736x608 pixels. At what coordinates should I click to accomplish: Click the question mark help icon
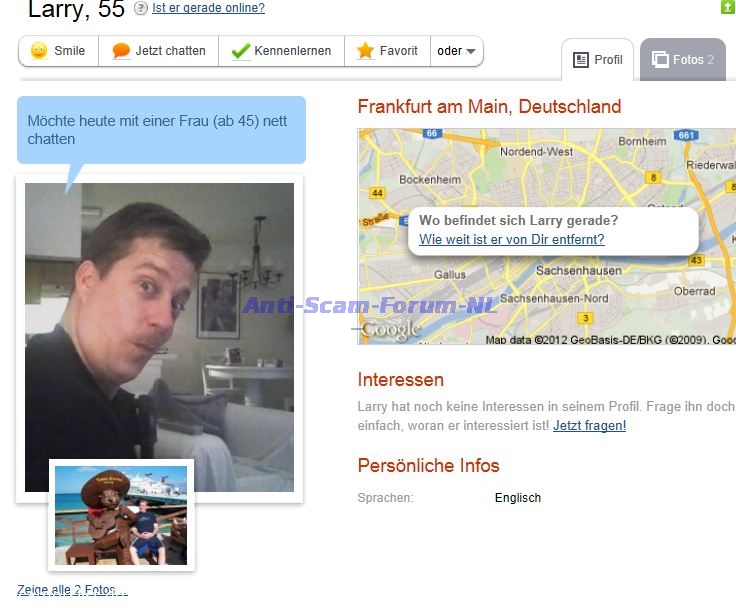pos(141,9)
